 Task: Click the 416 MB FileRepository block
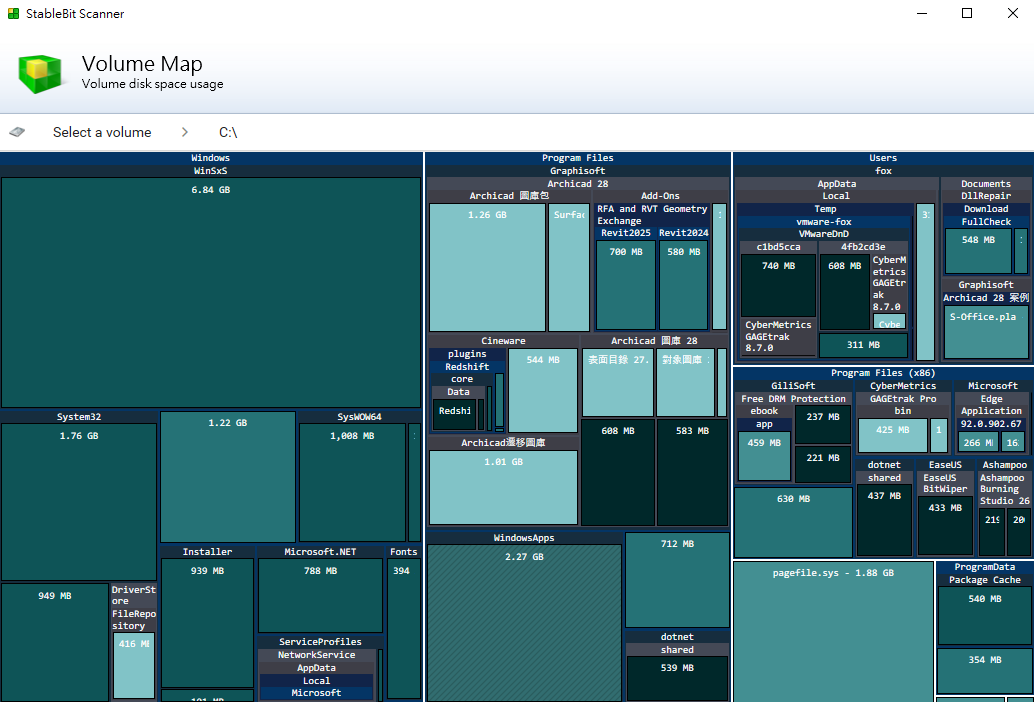pyautogui.click(x=134, y=665)
